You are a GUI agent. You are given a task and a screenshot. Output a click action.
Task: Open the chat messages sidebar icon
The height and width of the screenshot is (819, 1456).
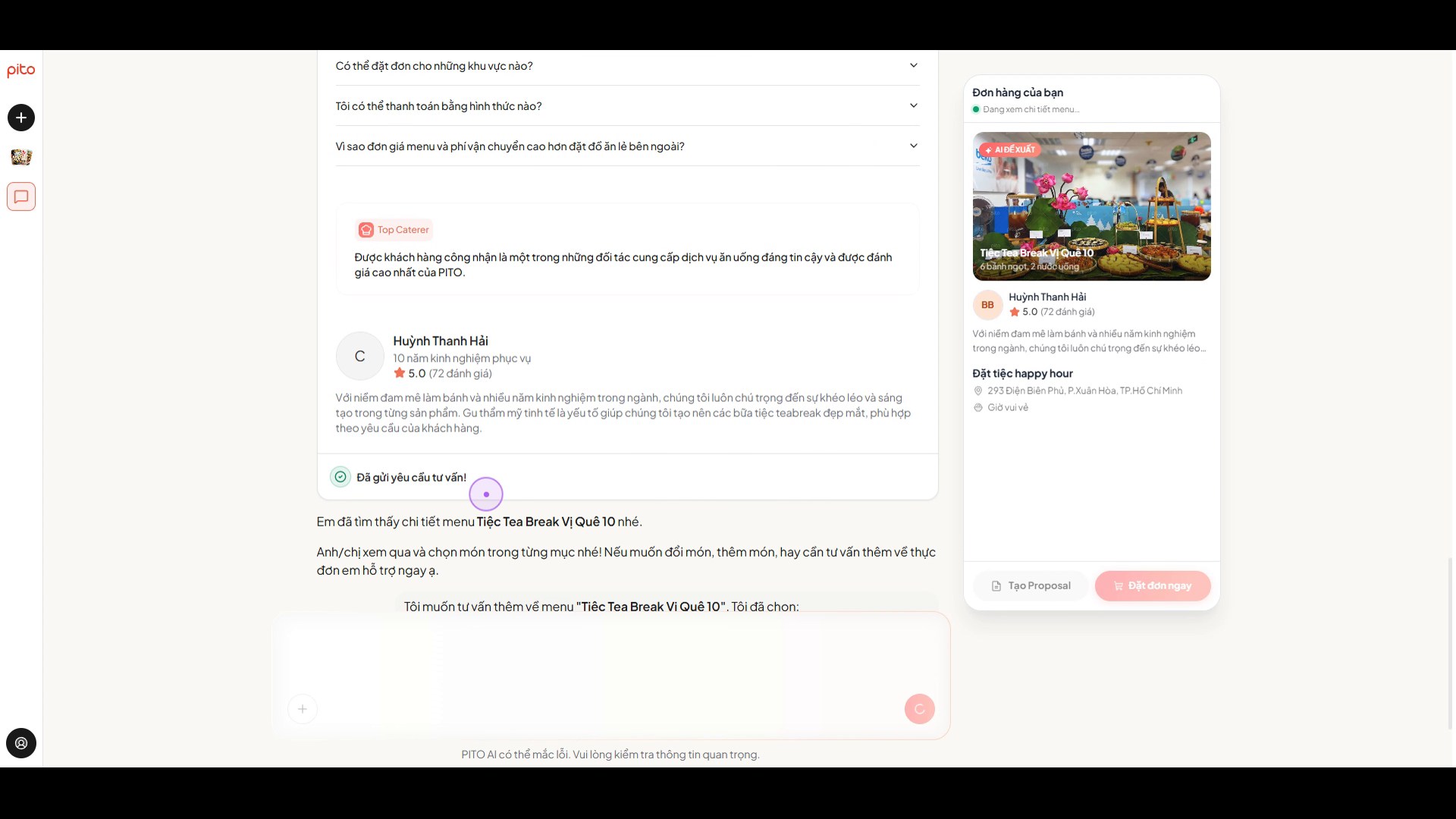[x=21, y=196]
